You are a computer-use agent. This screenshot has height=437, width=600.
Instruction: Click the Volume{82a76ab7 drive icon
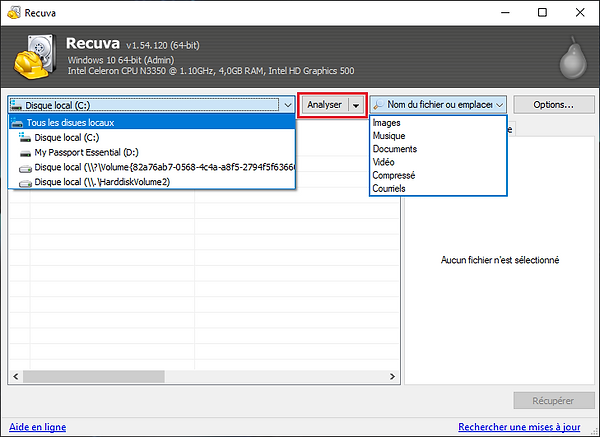[25, 168]
